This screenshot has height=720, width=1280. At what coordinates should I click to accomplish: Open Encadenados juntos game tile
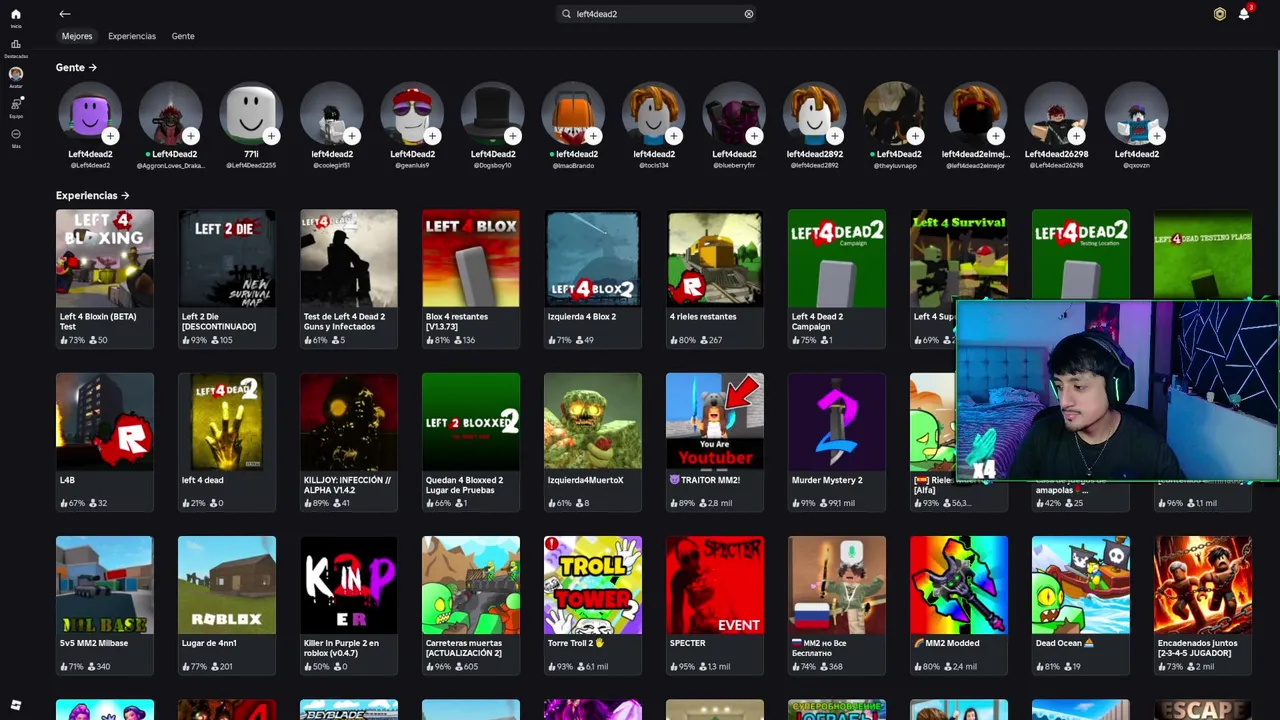click(x=1203, y=604)
